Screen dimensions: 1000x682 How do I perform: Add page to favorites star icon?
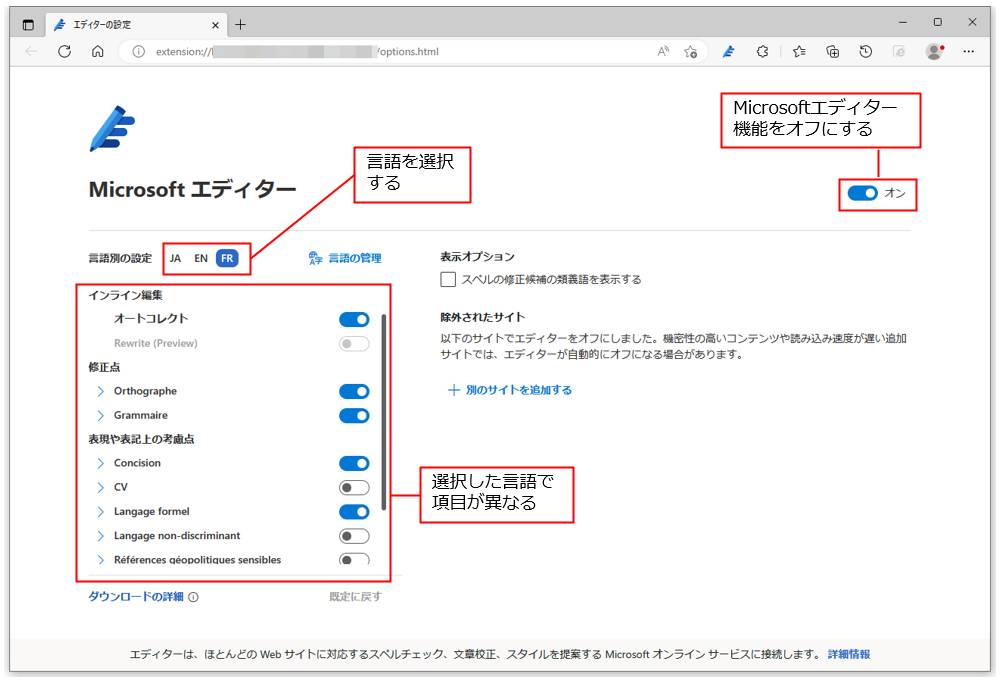[690, 52]
